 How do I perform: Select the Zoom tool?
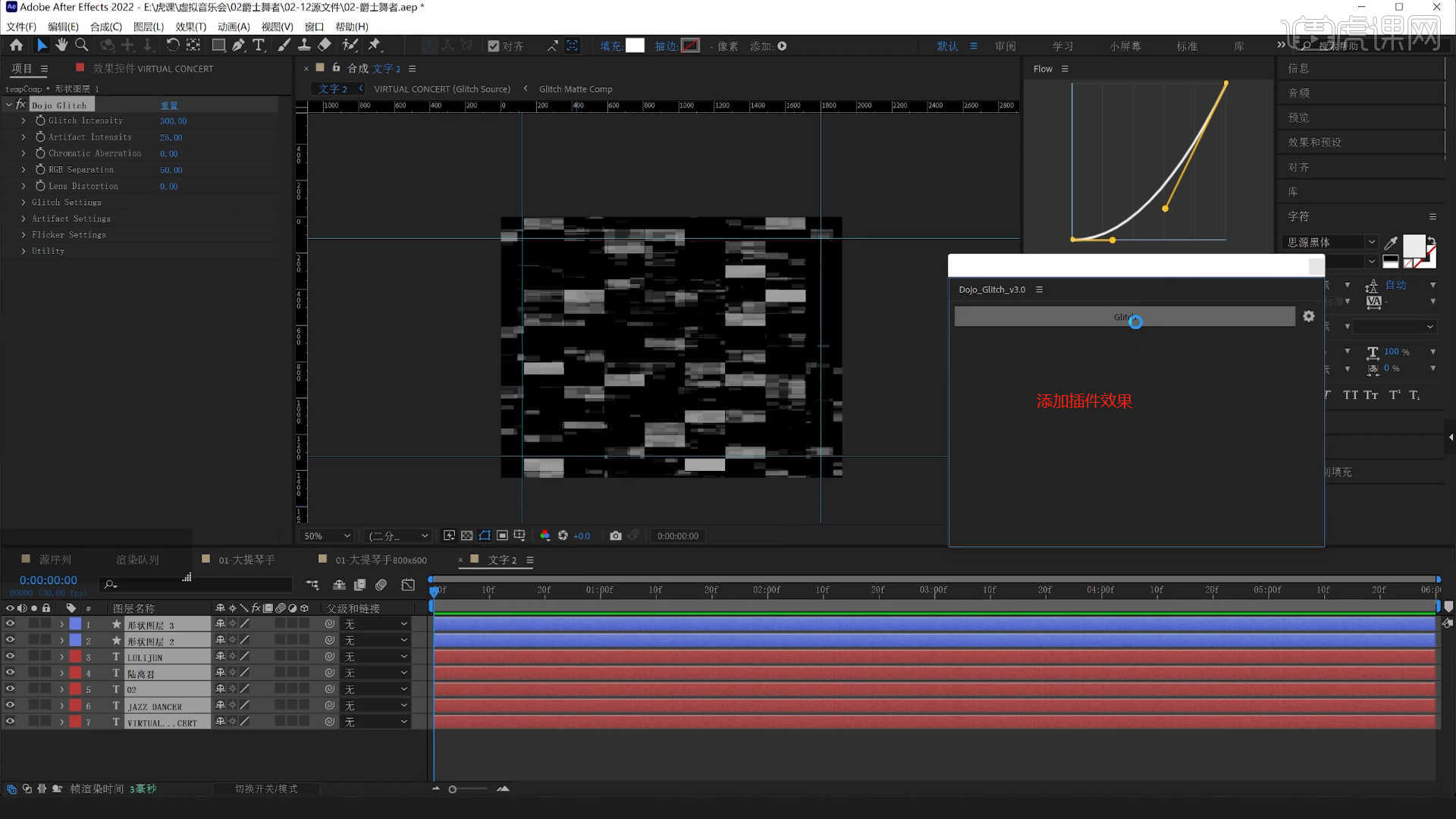[81, 45]
